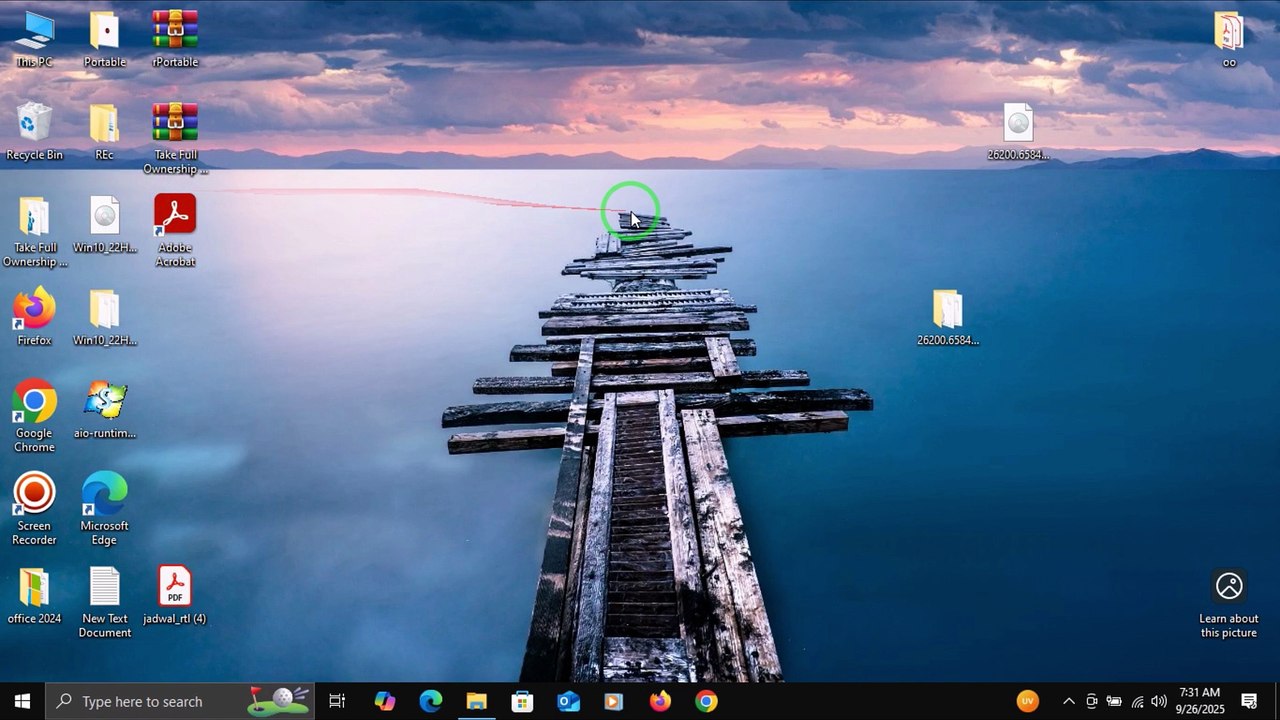Select the oo folder on the desktop
Image resolution: width=1280 pixels, height=720 pixels.
(1229, 40)
